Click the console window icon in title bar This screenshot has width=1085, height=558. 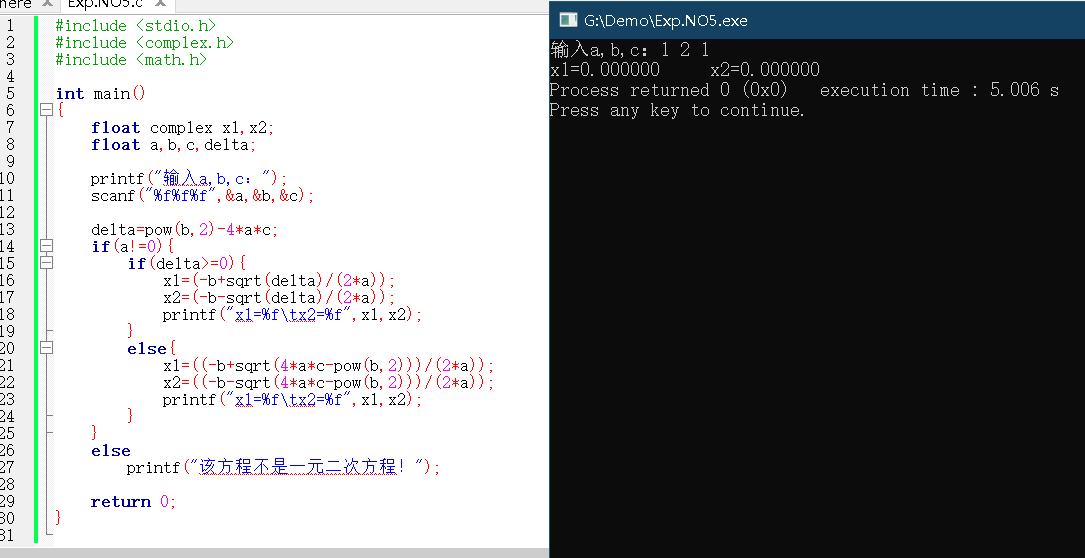568,20
